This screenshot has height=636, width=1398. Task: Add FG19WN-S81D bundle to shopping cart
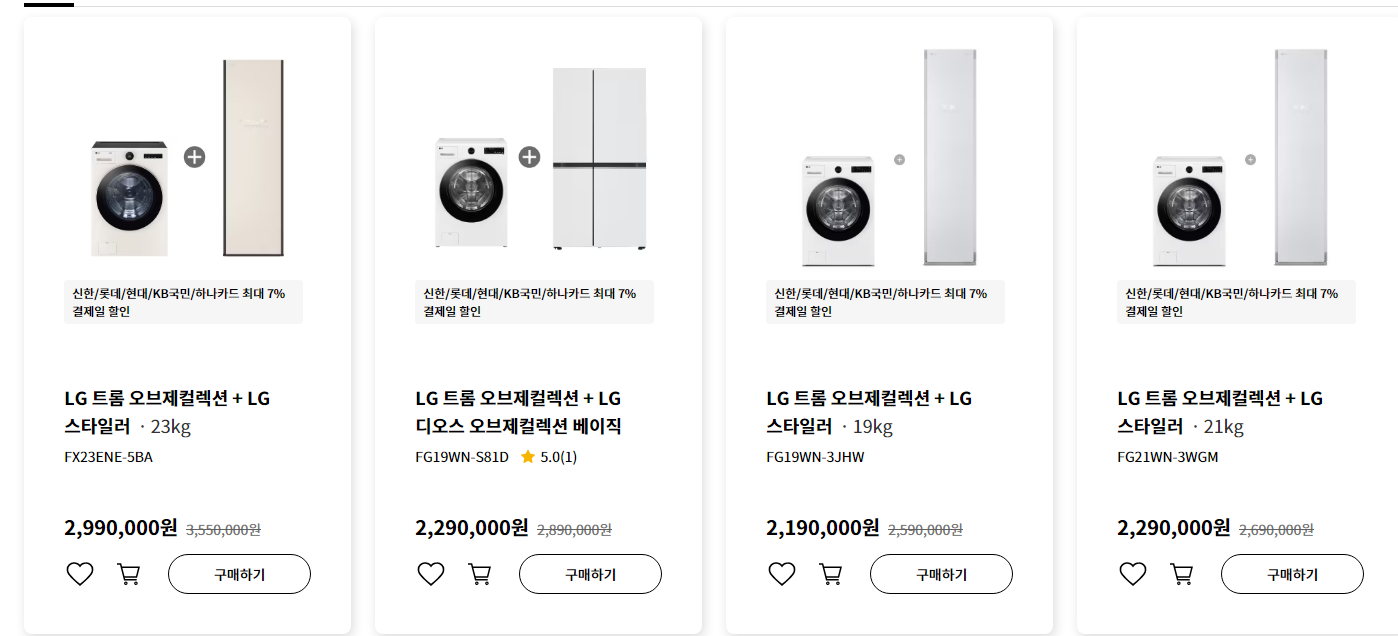[479, 573]
